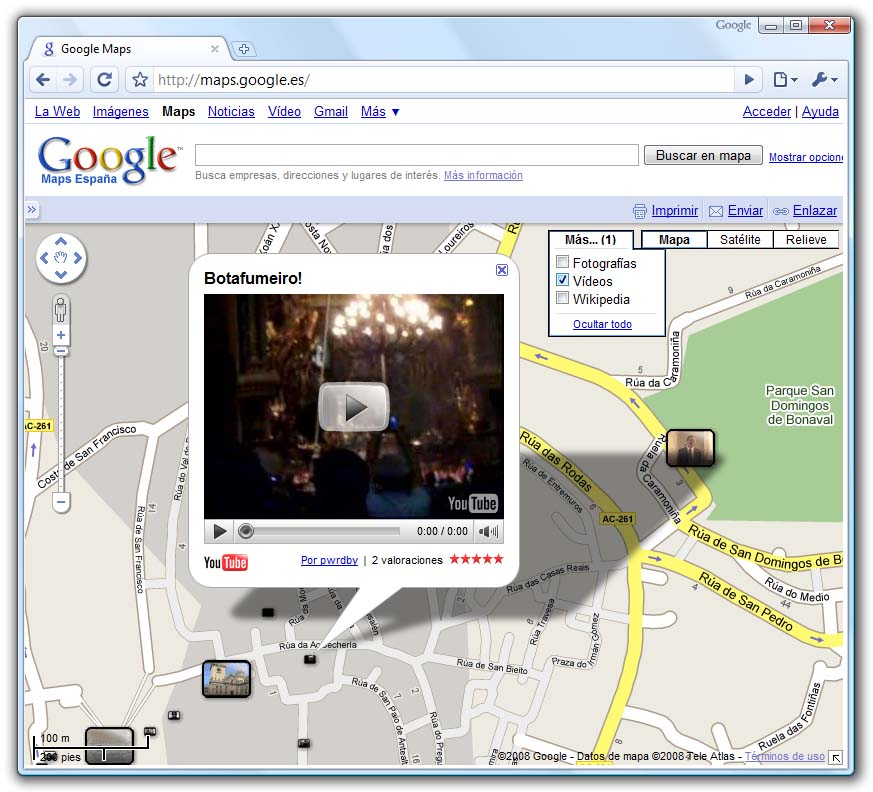Reload the Google Maps page
873x792 pixels.
[x=105, y=80]
